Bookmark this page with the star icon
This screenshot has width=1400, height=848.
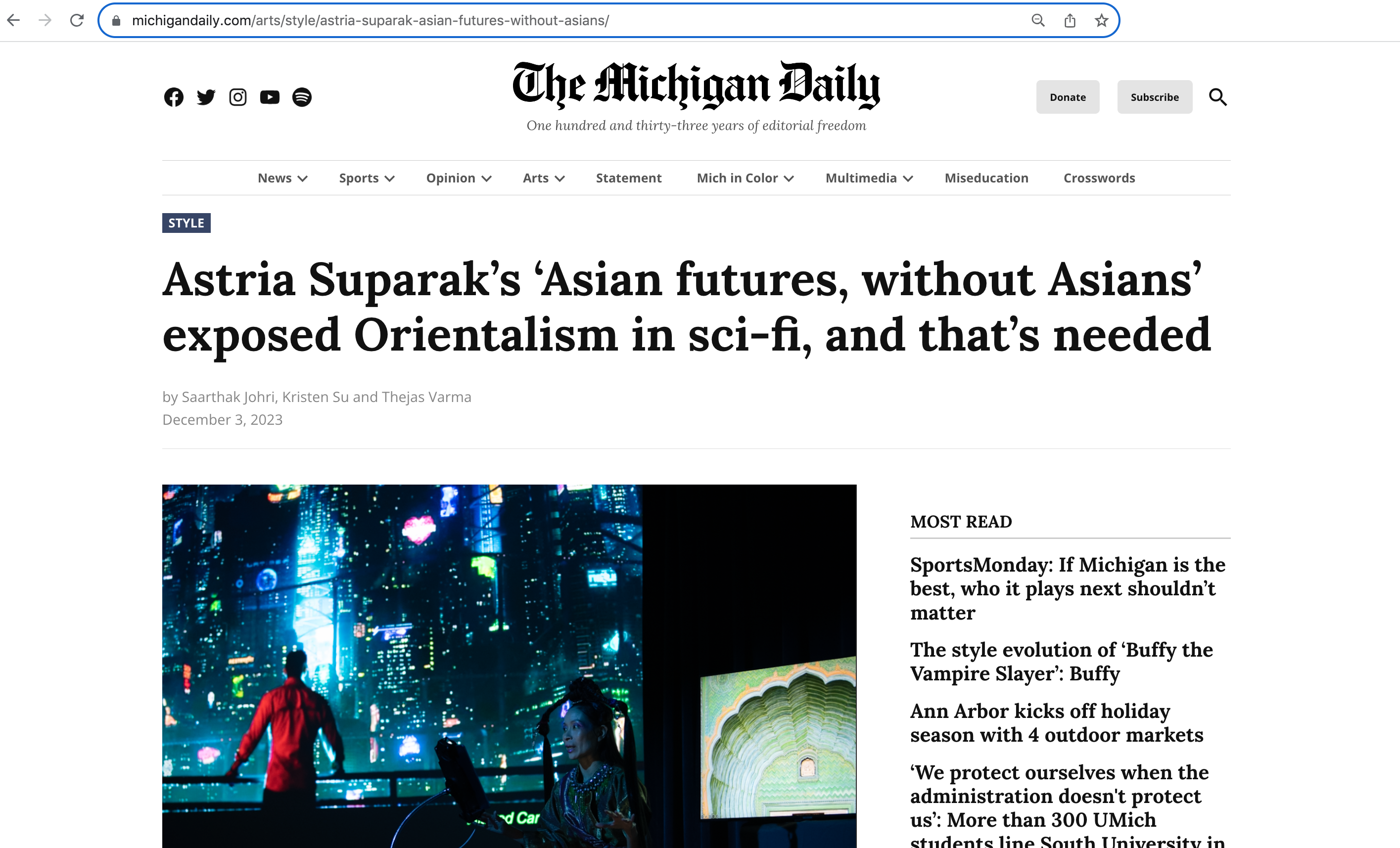pyautogui.click(x=1102, y=20)
